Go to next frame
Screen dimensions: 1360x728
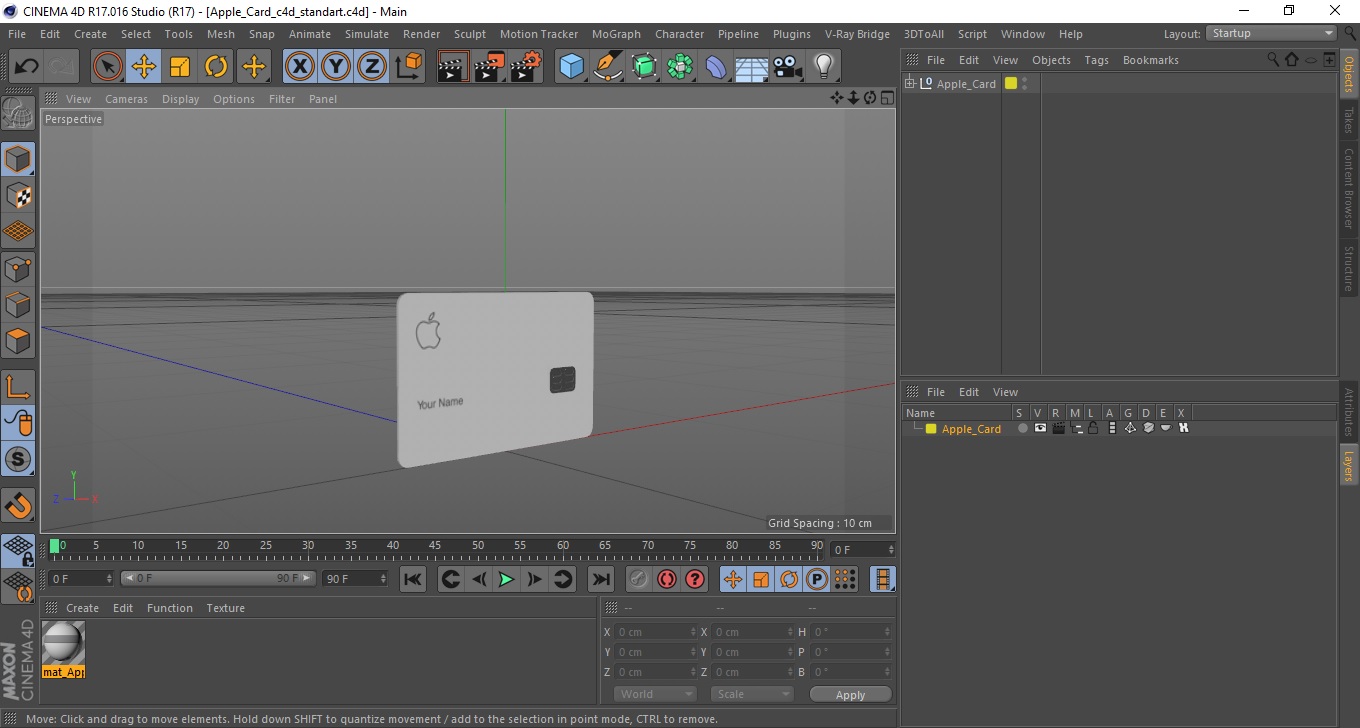coord(535,579)
